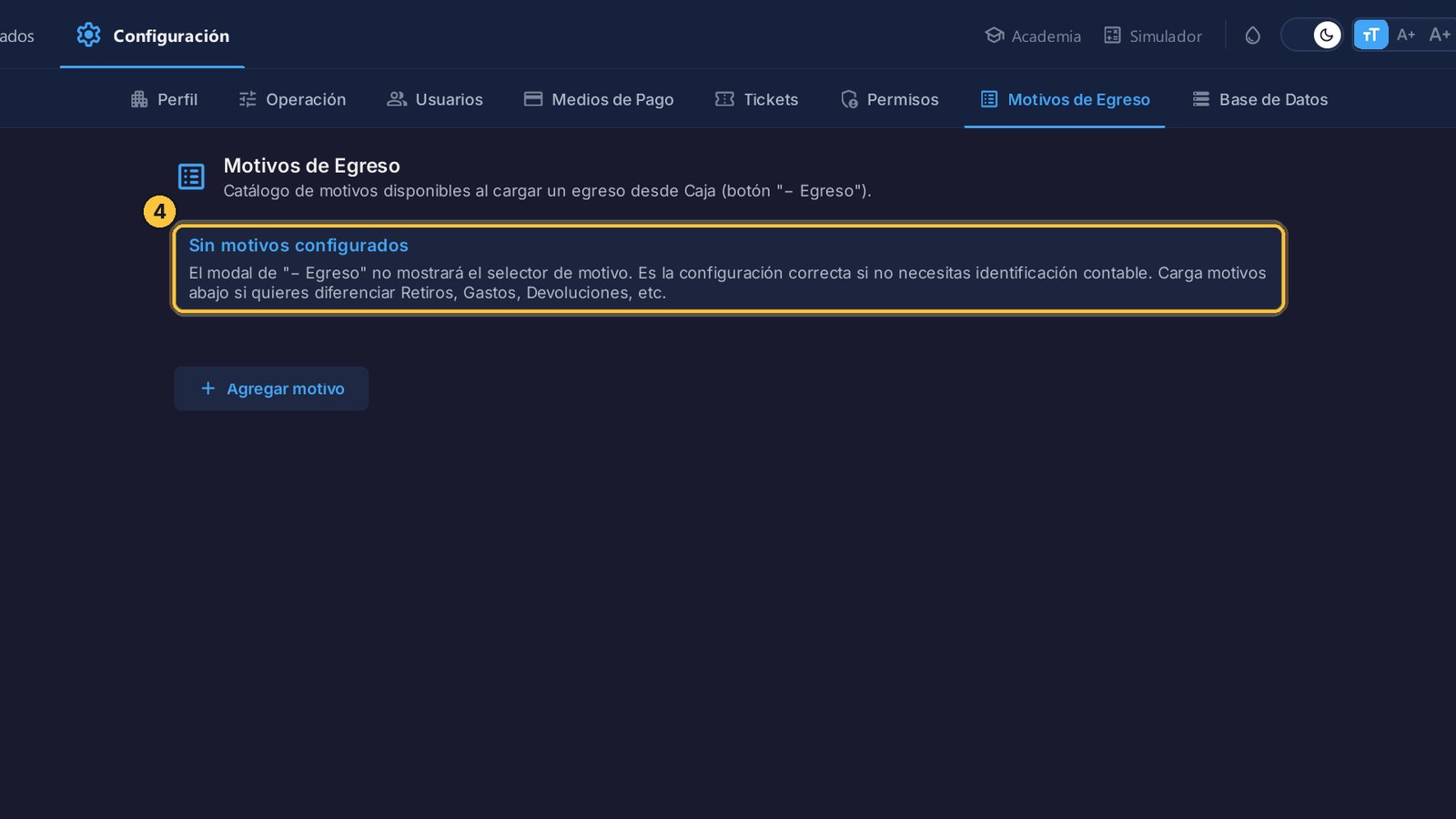
Task: Select the medium A+ text size
Action: click(x=1406, y=35)
